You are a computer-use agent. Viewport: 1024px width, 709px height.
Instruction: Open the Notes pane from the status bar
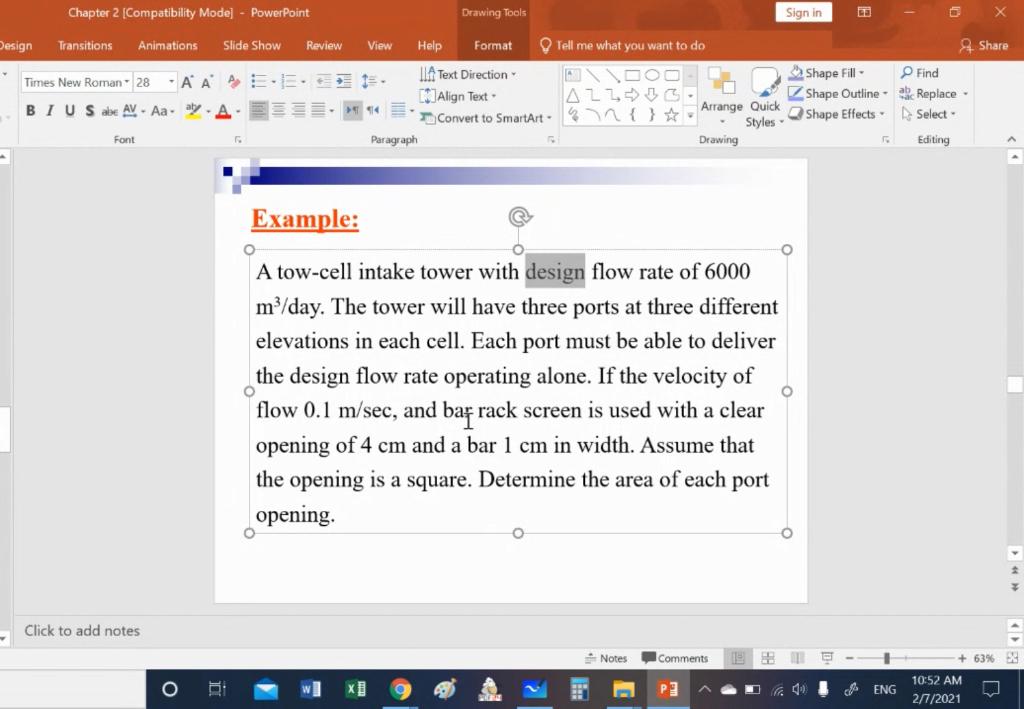(x=606, y=658)
